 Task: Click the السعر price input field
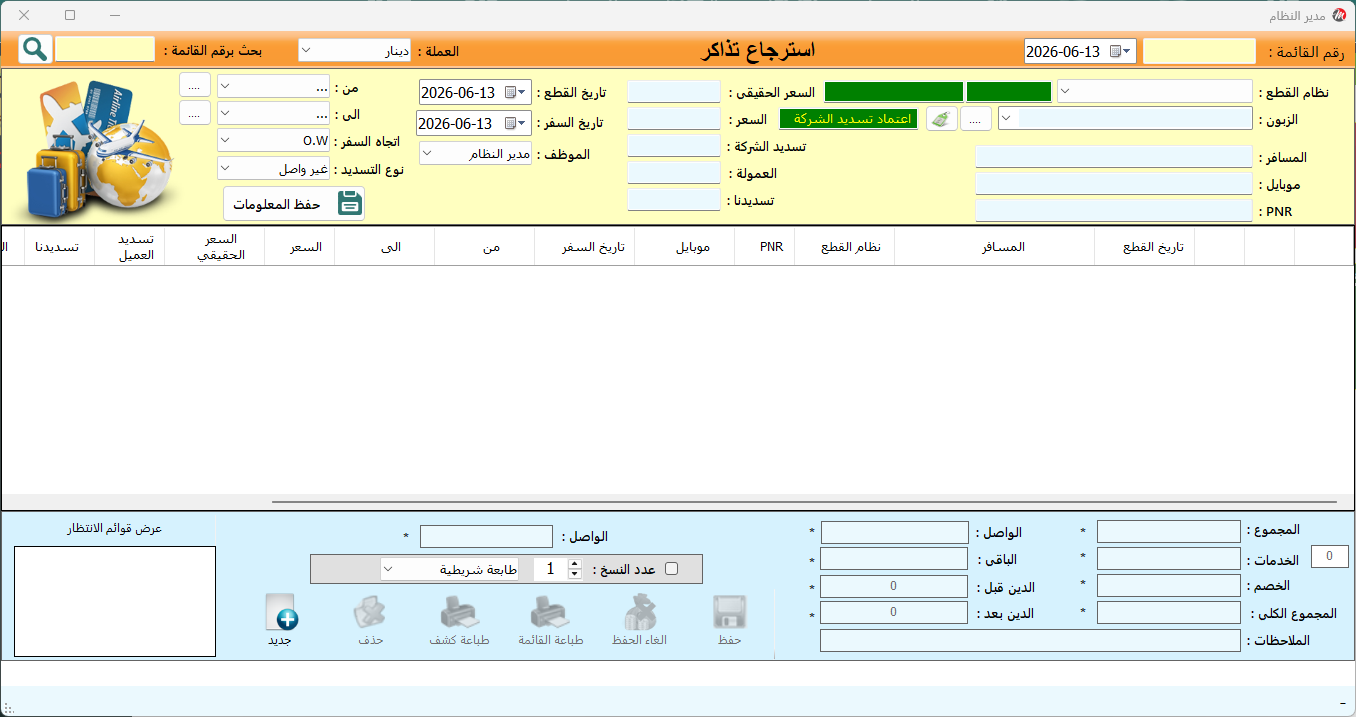pyautogui.click(x=674, y=119)
